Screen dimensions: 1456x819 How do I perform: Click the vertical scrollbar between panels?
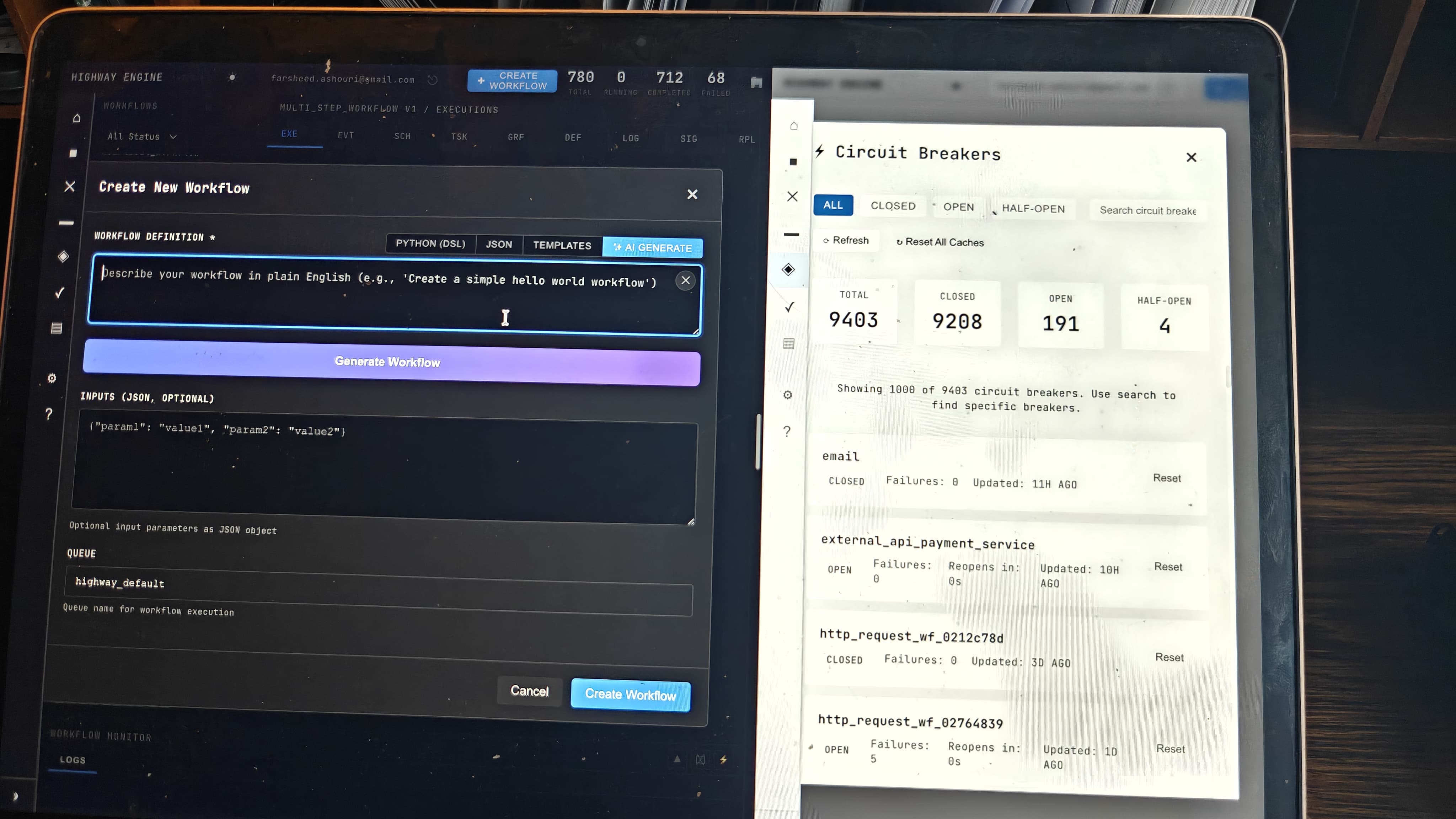(758, 441)
